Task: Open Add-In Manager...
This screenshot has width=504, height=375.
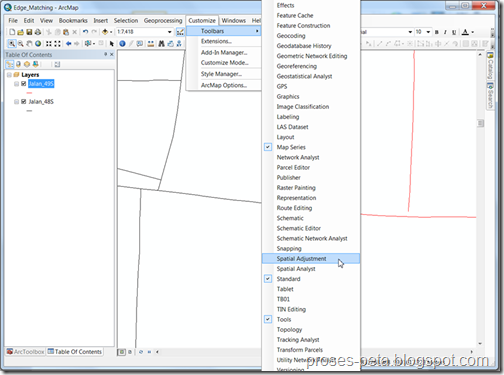Action: click(x=223, y=53)
